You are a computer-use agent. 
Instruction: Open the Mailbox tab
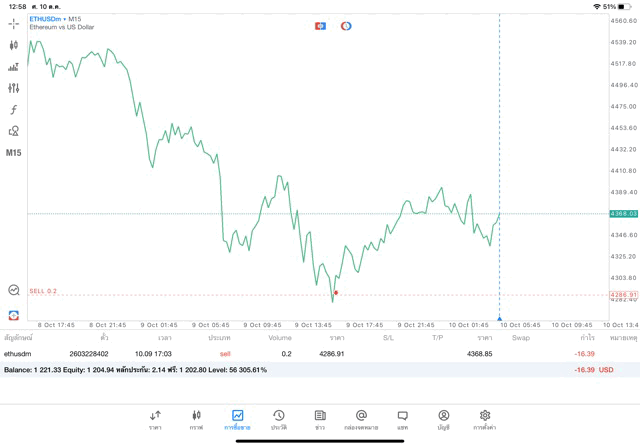point(361,419)
